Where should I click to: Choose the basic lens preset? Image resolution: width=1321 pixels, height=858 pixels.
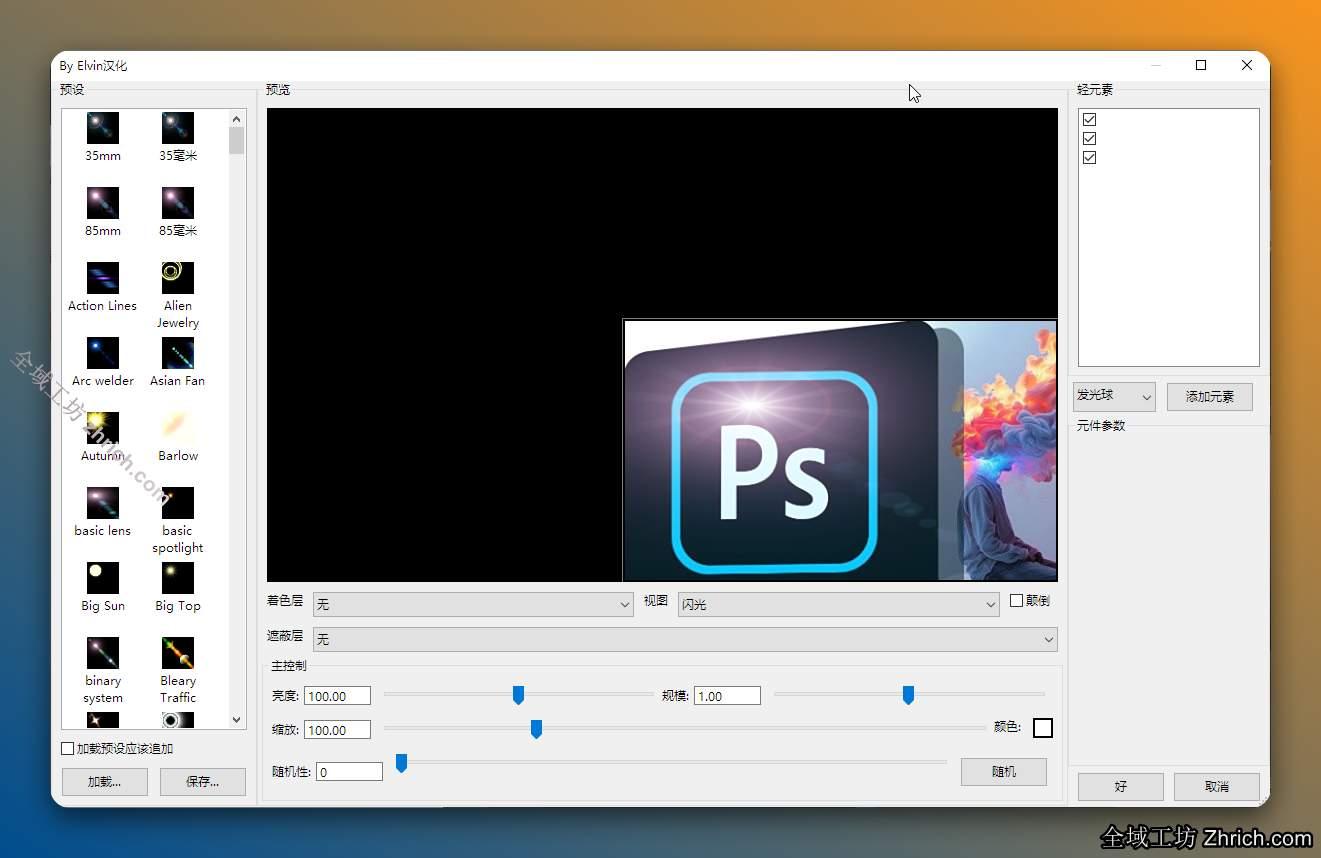103,512
